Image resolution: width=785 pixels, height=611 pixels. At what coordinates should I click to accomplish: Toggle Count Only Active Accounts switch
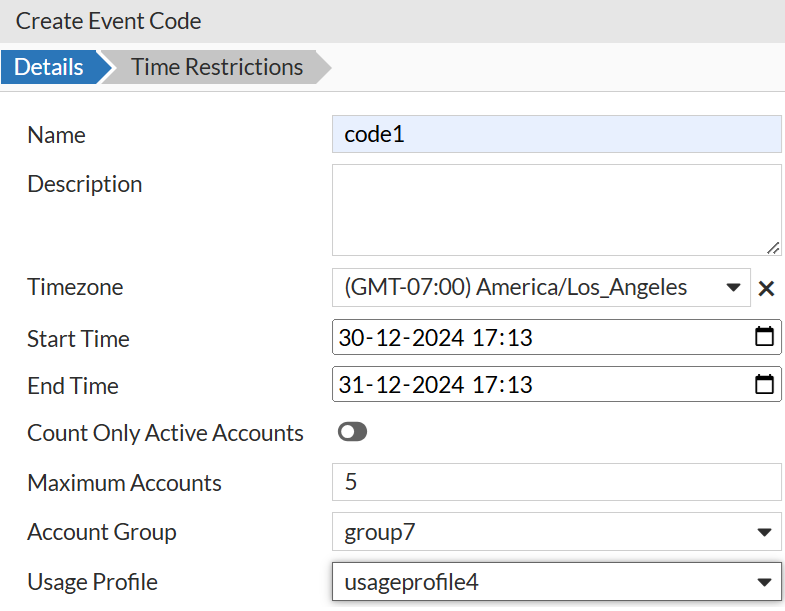pyautogui.click(x=352, y=432)
